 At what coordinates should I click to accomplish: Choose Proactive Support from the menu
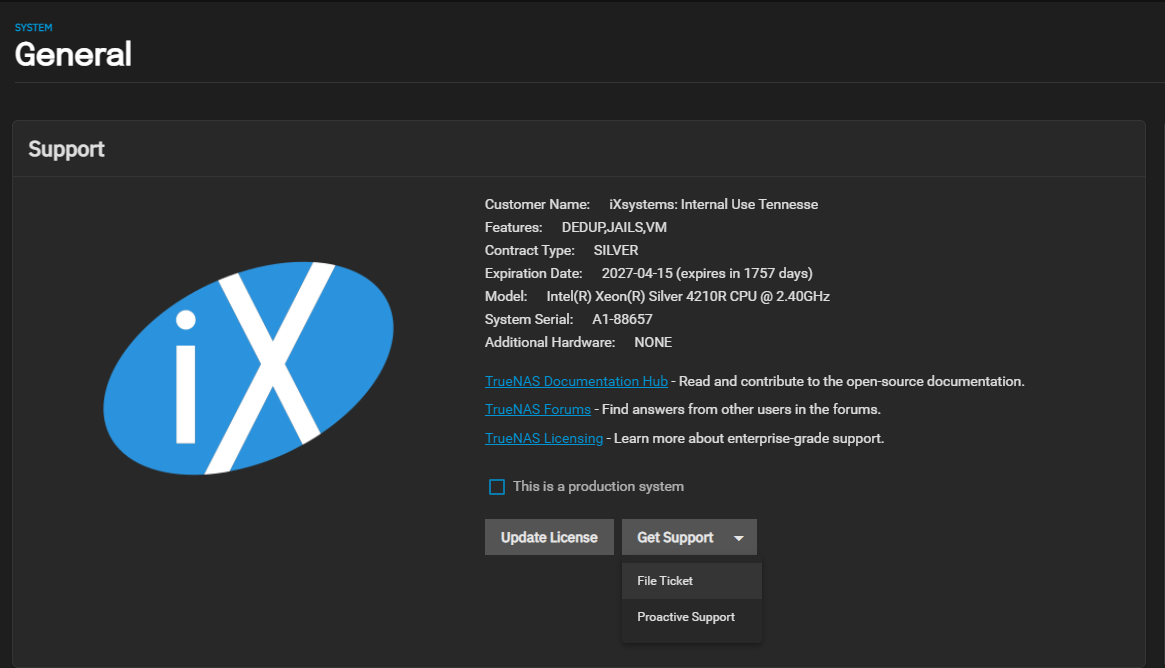click(692, 617)
